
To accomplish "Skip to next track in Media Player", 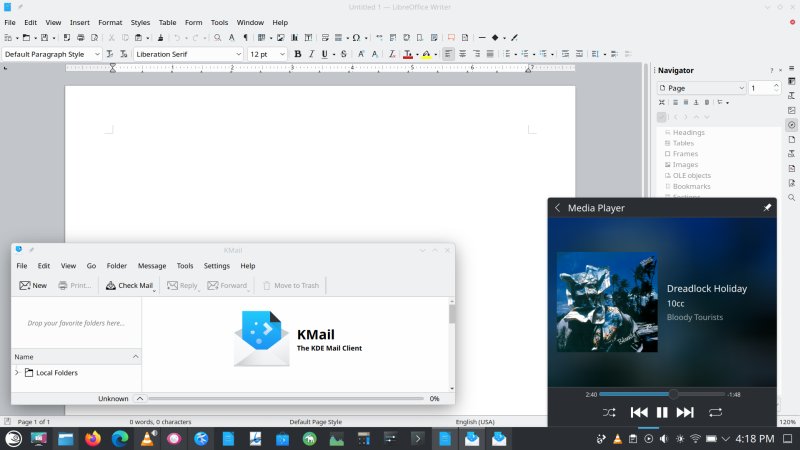I will pos(685,412).
